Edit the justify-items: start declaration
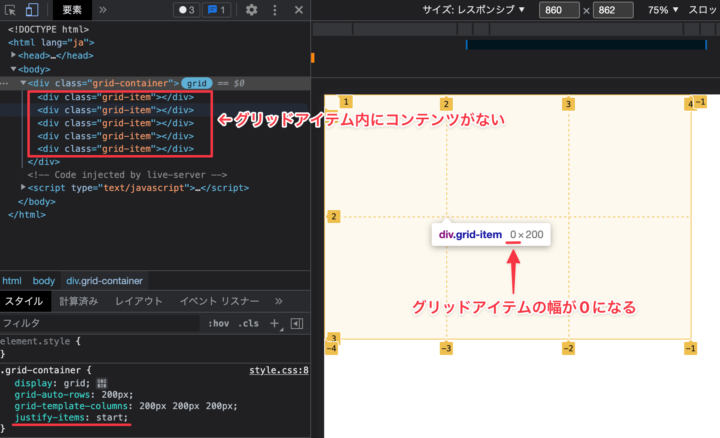 click(x=71, y=417)
